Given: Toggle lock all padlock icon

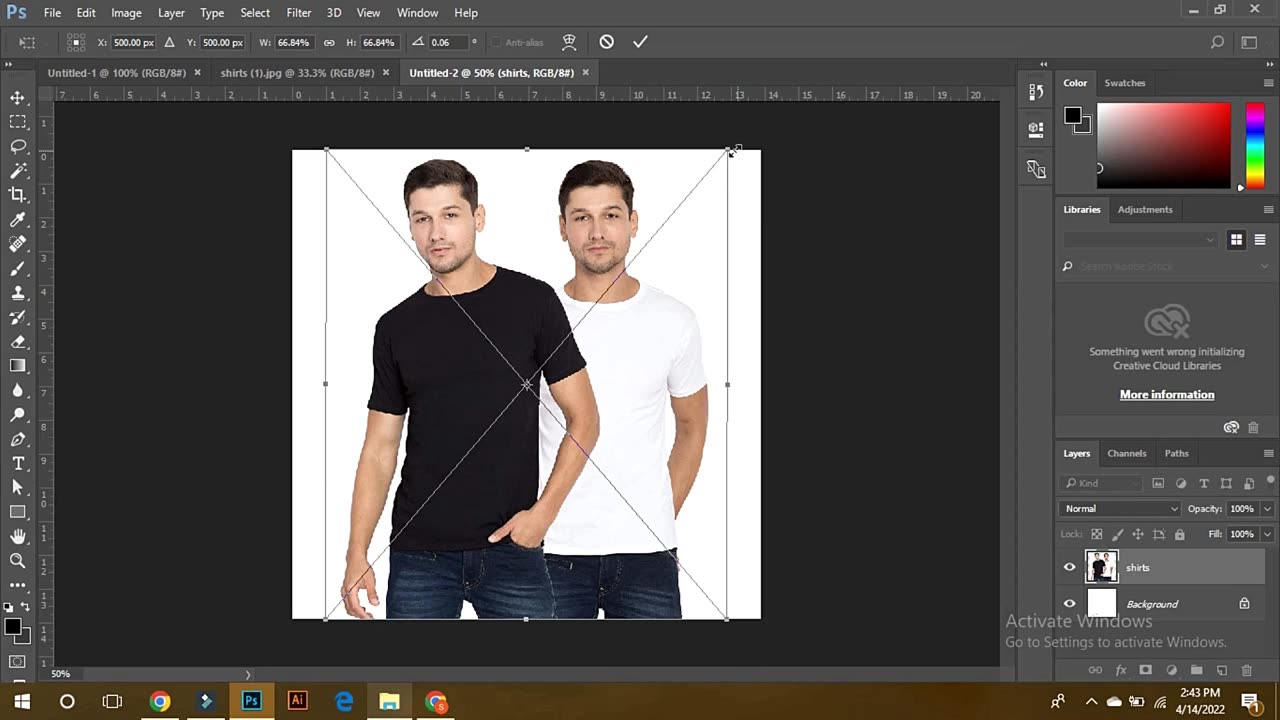Looking at the screenshot, I should (1179, 535).
